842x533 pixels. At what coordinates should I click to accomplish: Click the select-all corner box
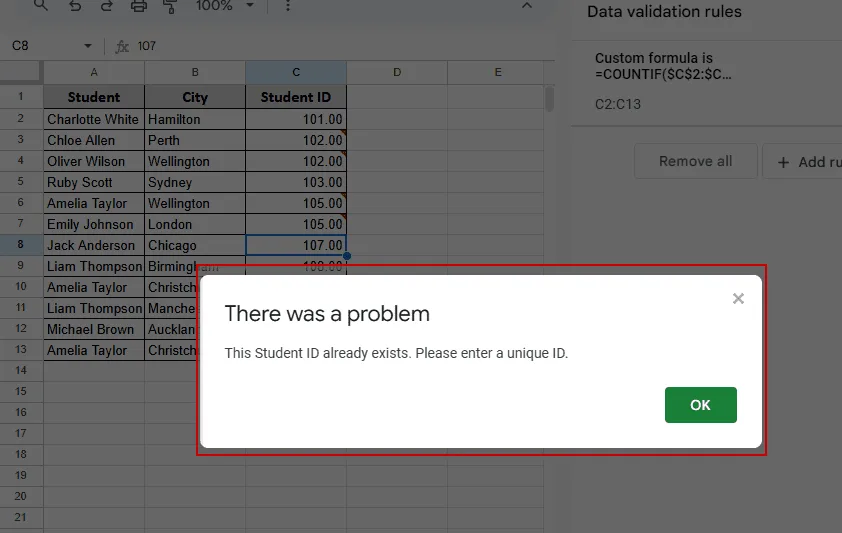[x=20, y=72]
